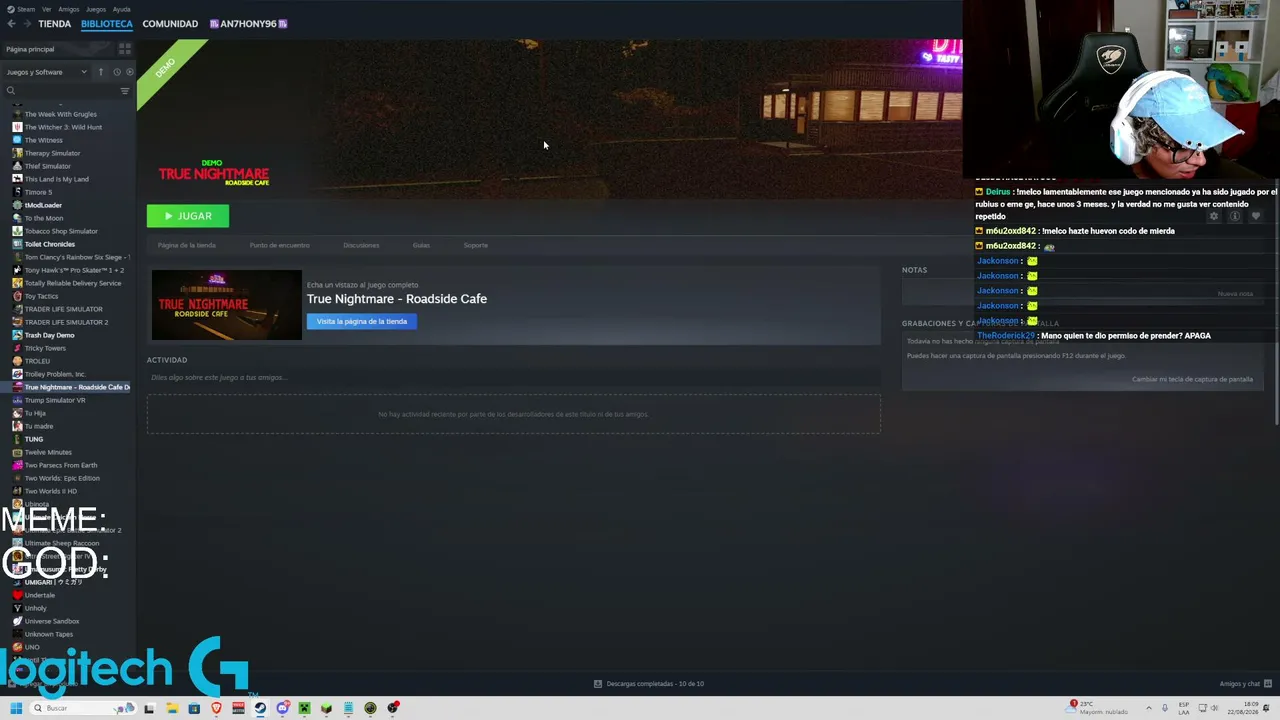
Task: Filter ready-to-play games via play-circle icon
Action: (129, 72)
